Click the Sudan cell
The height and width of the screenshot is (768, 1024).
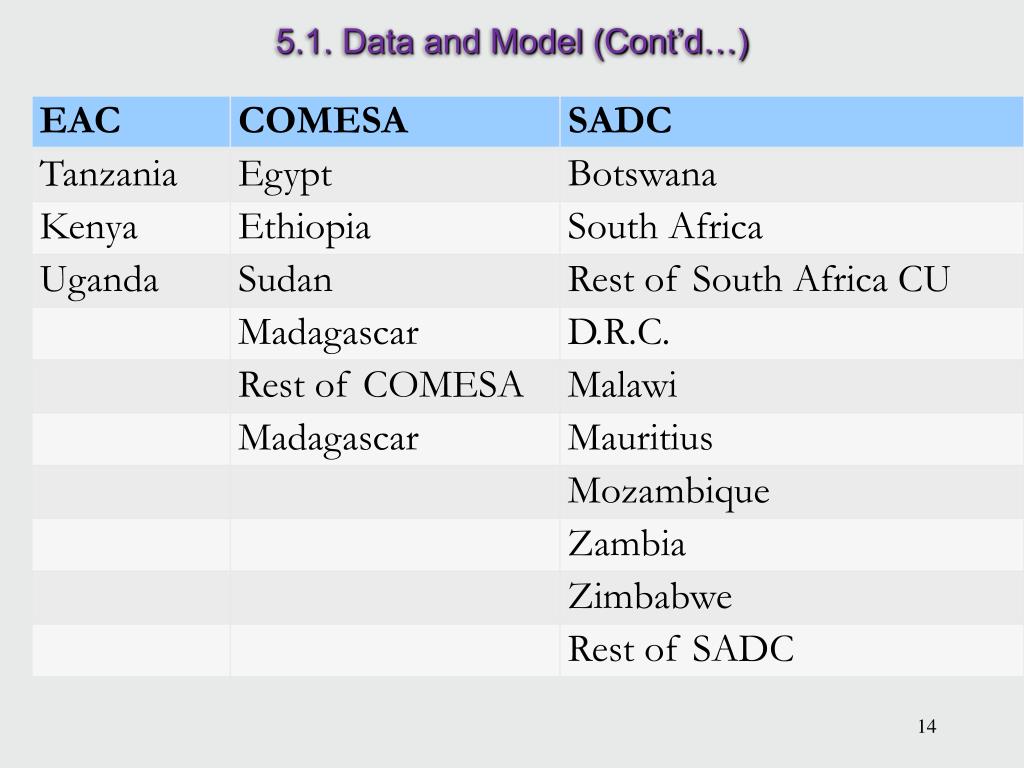pyautogui.click(x=394, y=280)
